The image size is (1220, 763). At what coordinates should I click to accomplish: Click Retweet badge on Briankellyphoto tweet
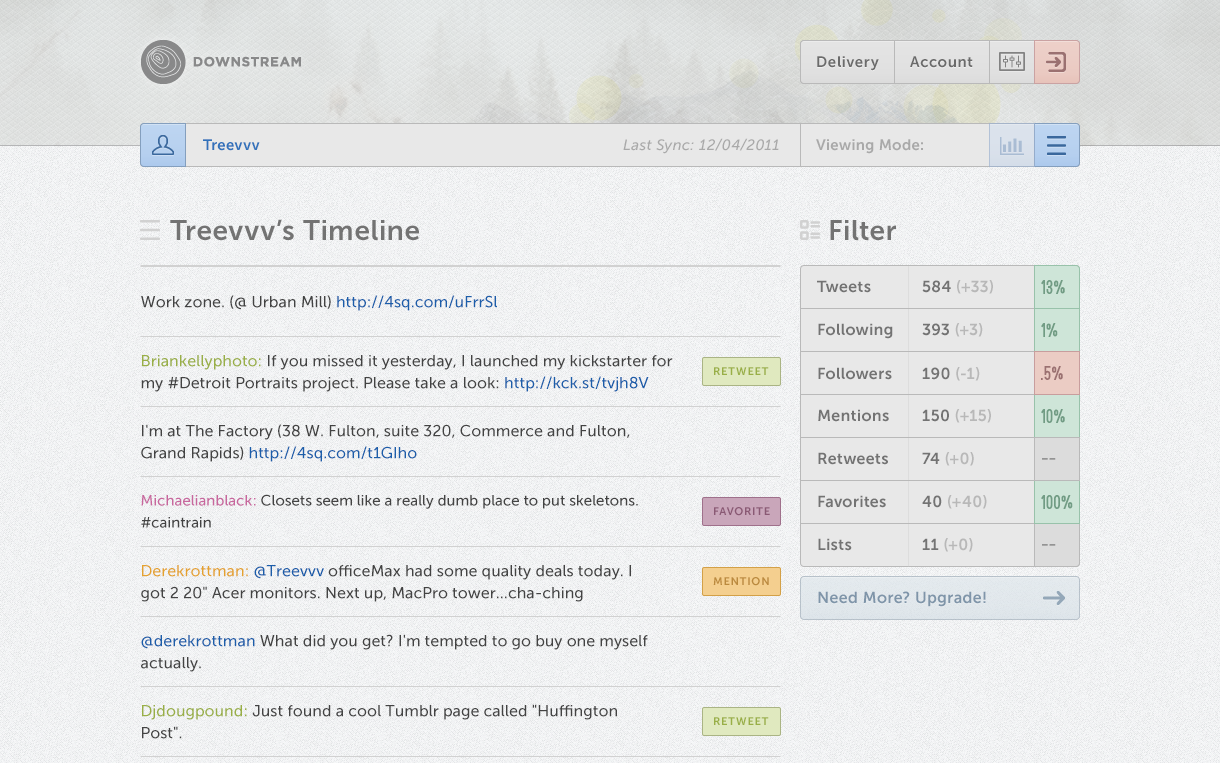coord(741,371)
